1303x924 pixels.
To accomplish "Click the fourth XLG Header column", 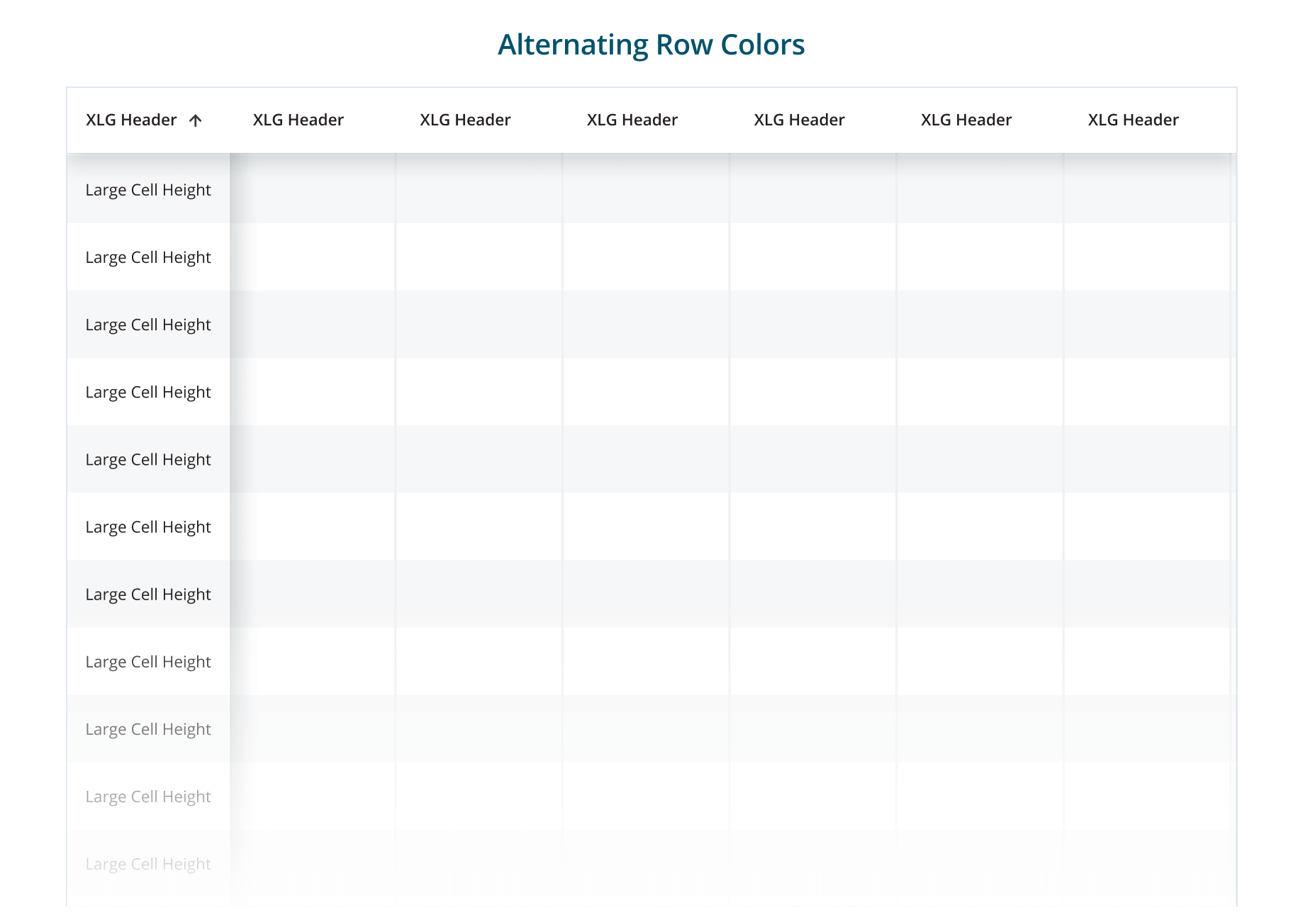I will point(632,120).
